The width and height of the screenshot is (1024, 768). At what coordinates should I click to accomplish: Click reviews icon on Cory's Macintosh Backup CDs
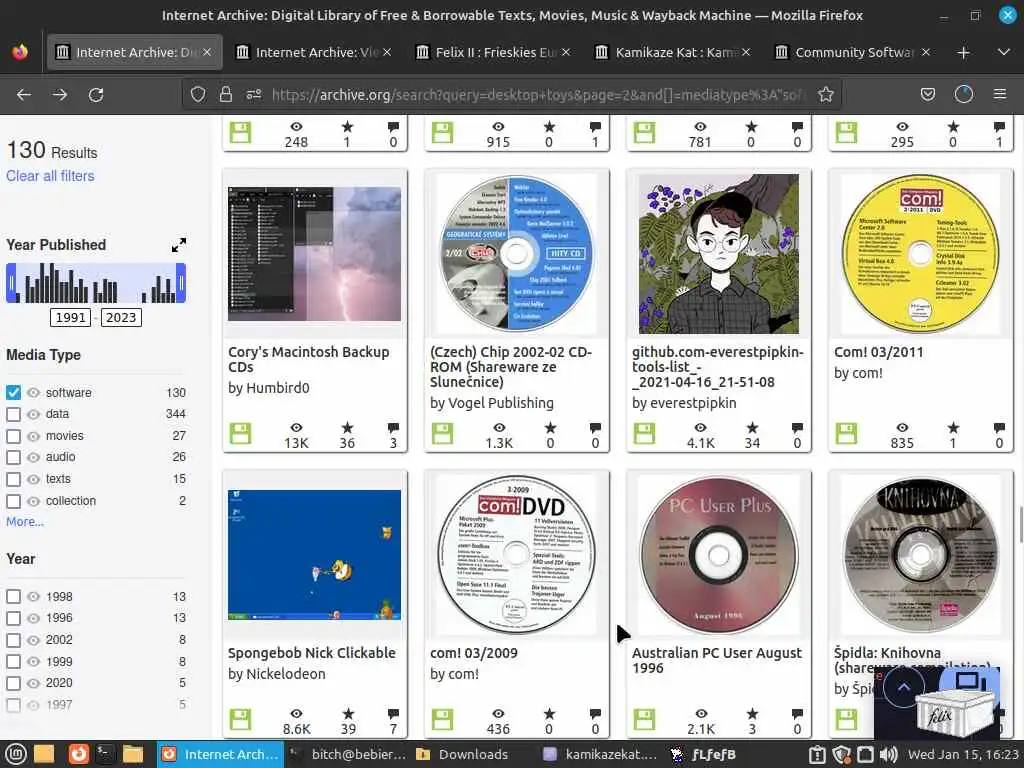coord(393,428)
